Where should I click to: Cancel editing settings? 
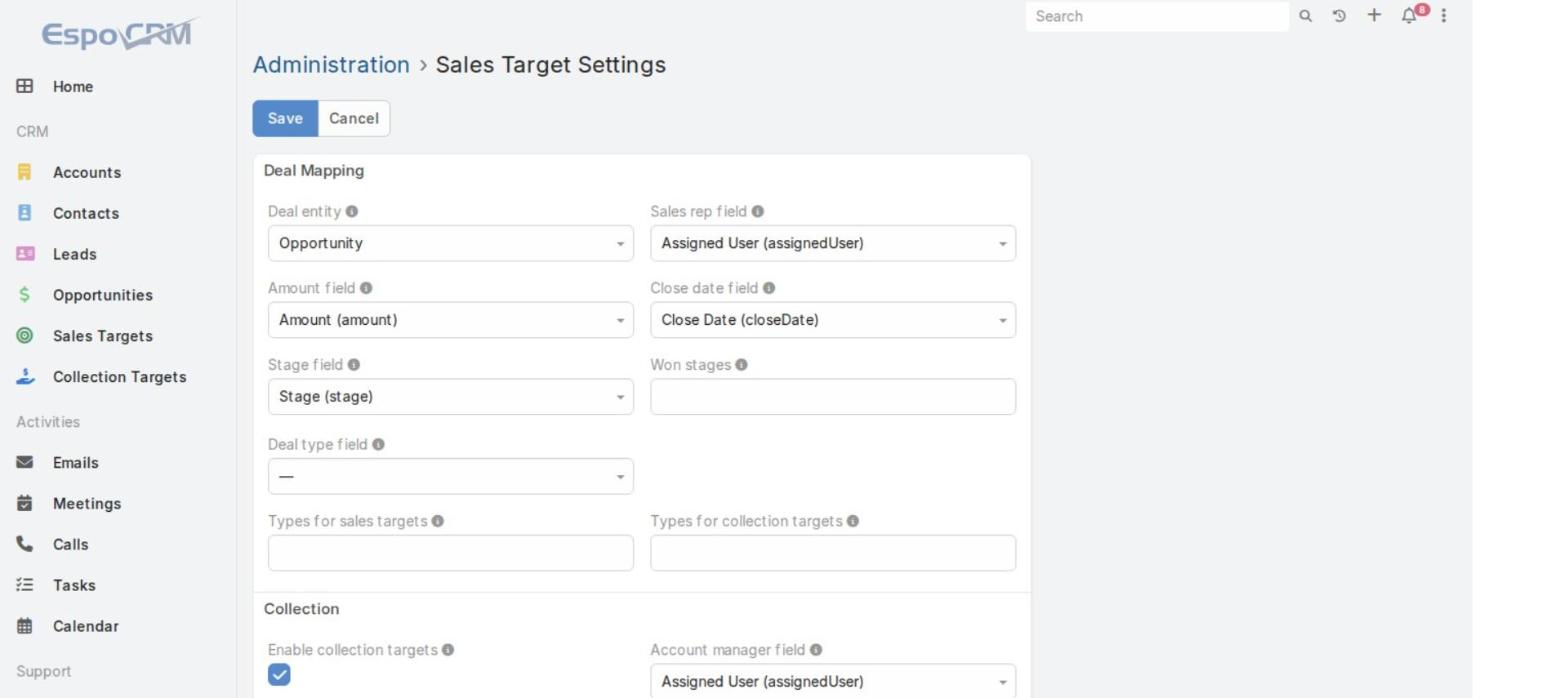[x=354, y=118]
